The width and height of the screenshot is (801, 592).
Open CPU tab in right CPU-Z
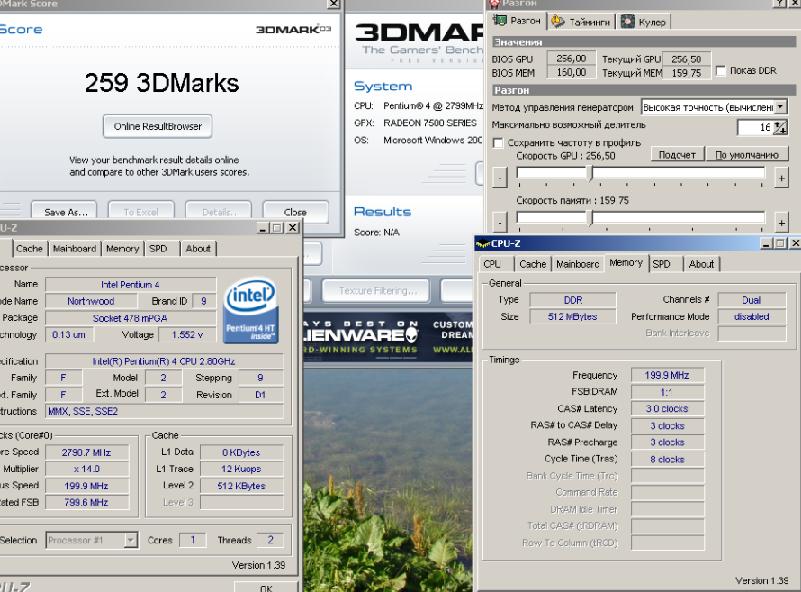coord(492,264)
